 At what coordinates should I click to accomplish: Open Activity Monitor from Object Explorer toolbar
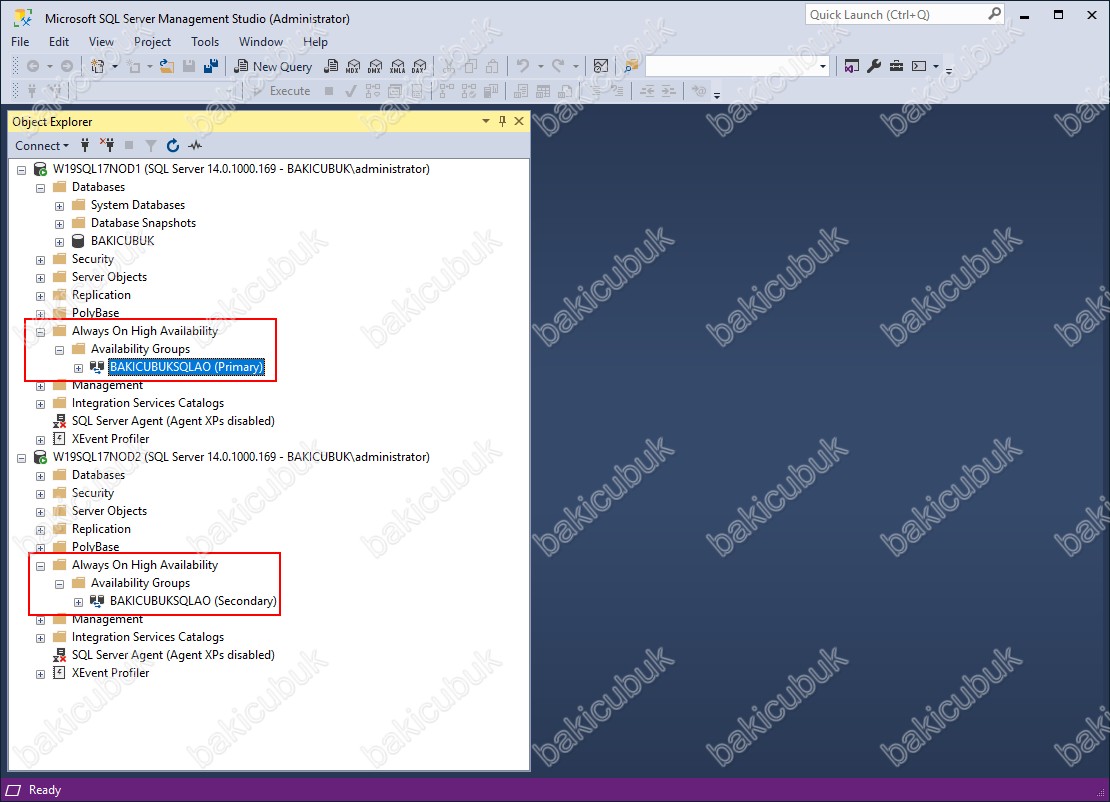coord(195,146)
